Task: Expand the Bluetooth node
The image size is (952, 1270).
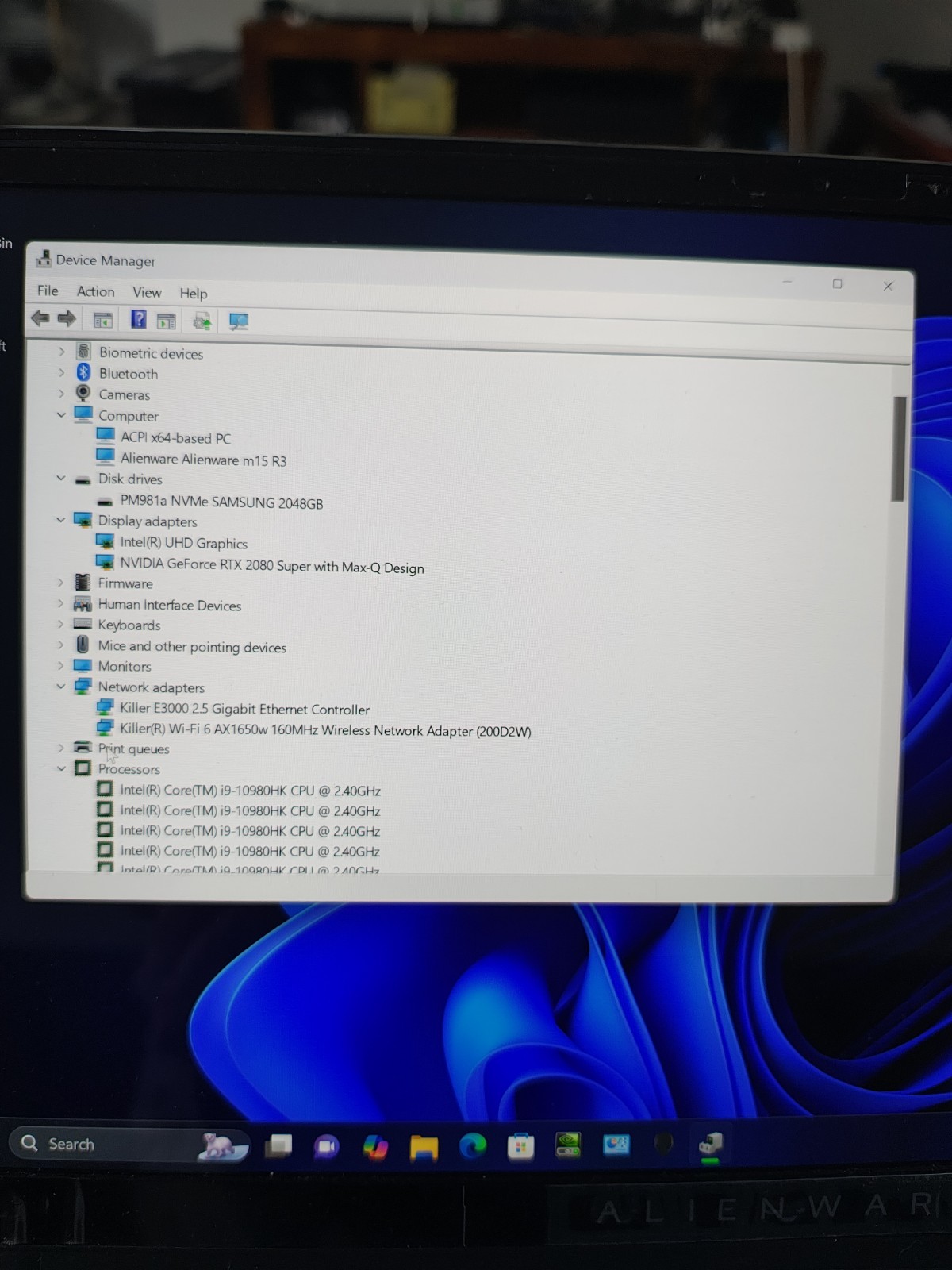Action: pos(61,372)
